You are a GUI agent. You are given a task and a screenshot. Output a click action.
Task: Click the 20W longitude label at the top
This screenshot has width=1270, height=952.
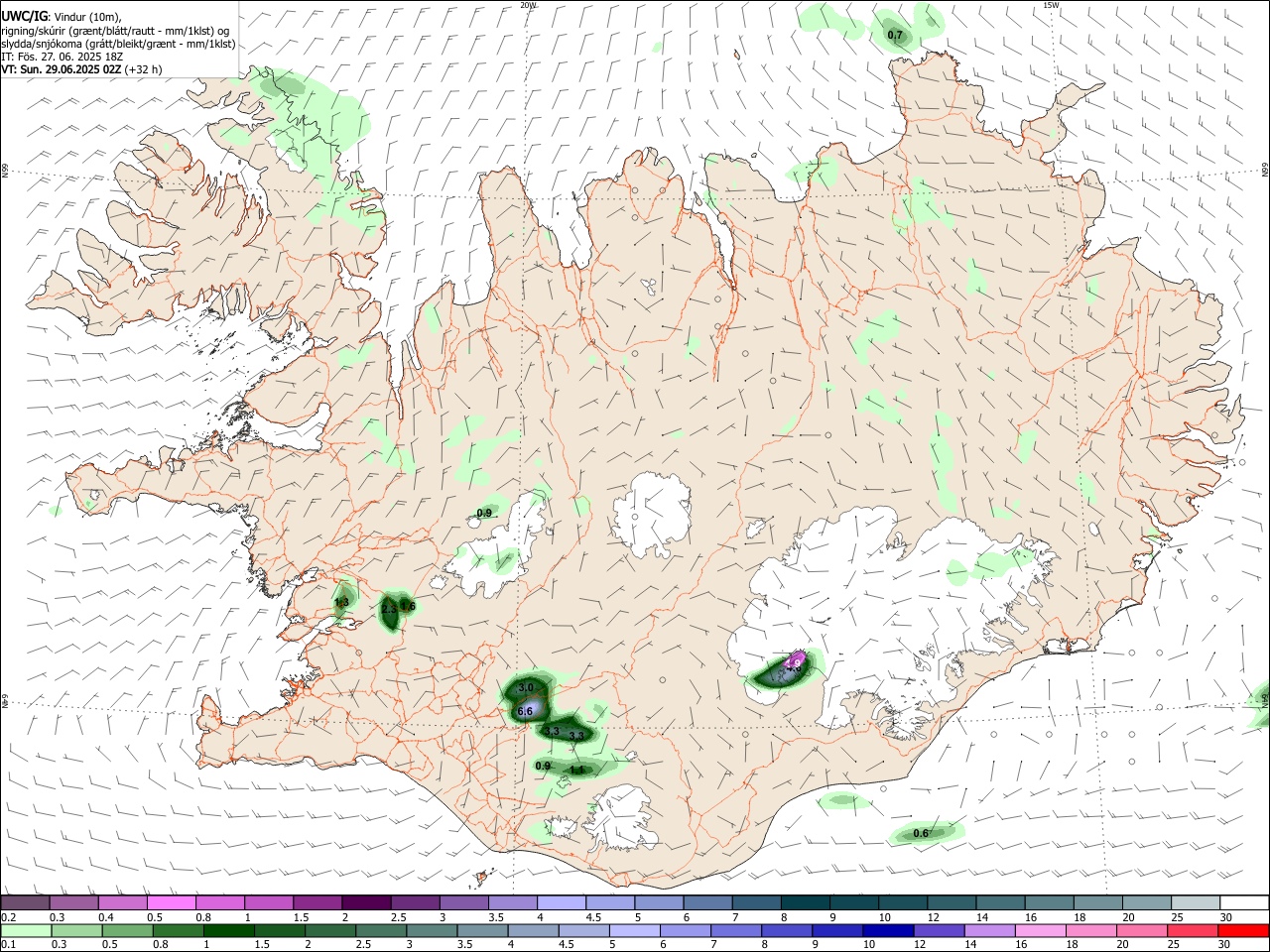pos(528,5)
